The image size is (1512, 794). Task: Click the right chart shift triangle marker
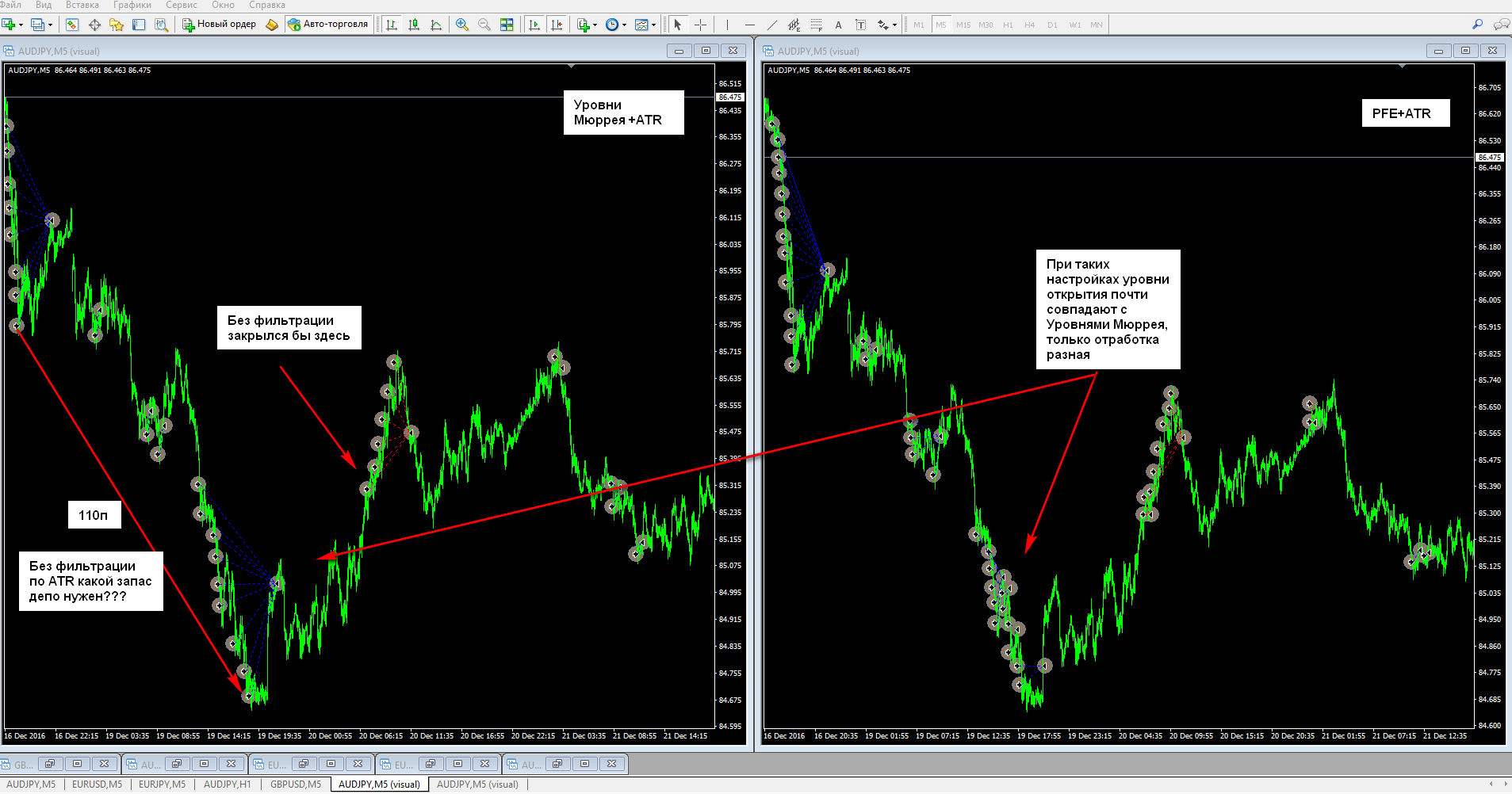[x=1402, y=67]
